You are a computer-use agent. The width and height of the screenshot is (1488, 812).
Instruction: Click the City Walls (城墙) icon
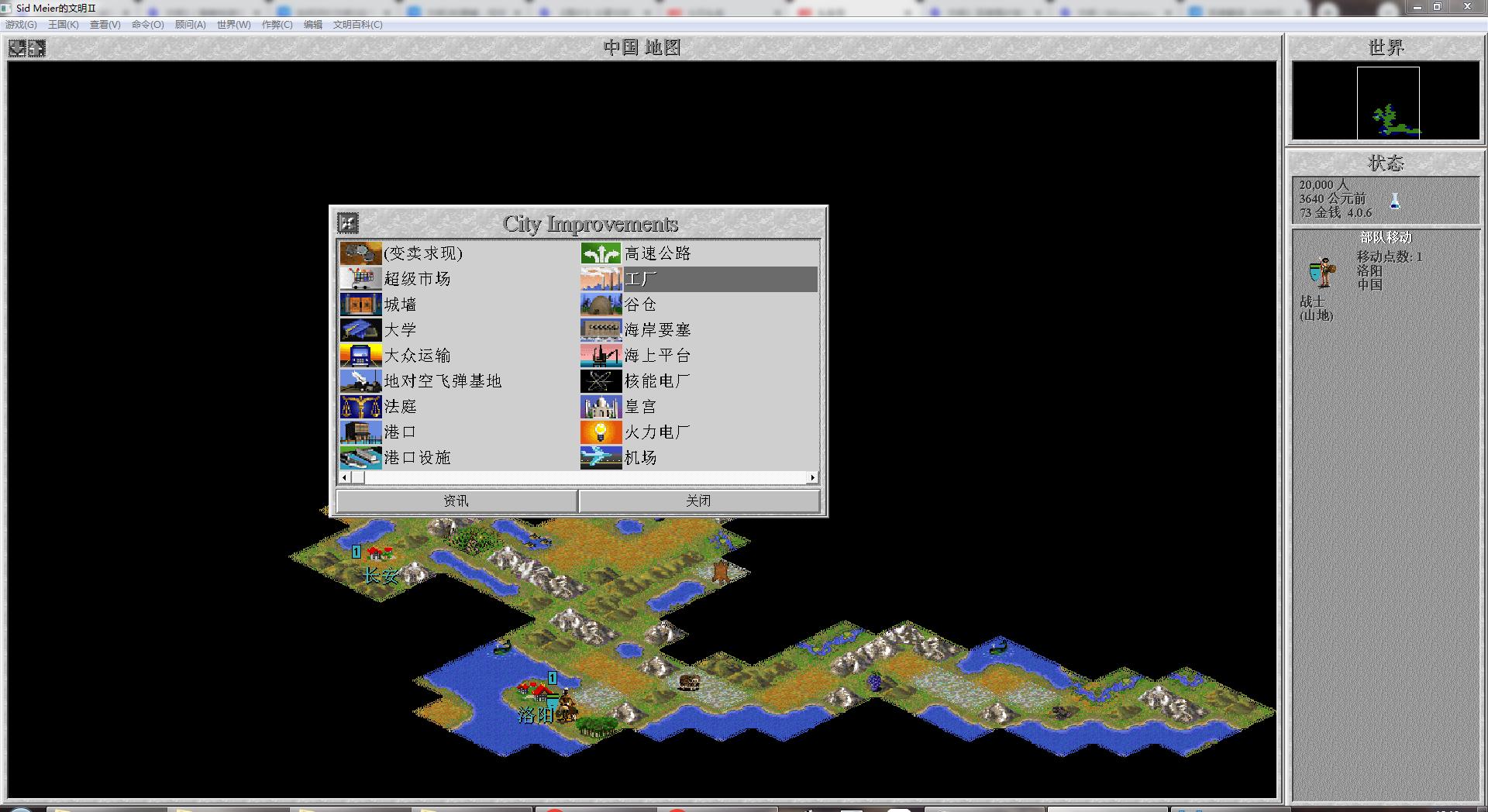[x=360, y=304]
